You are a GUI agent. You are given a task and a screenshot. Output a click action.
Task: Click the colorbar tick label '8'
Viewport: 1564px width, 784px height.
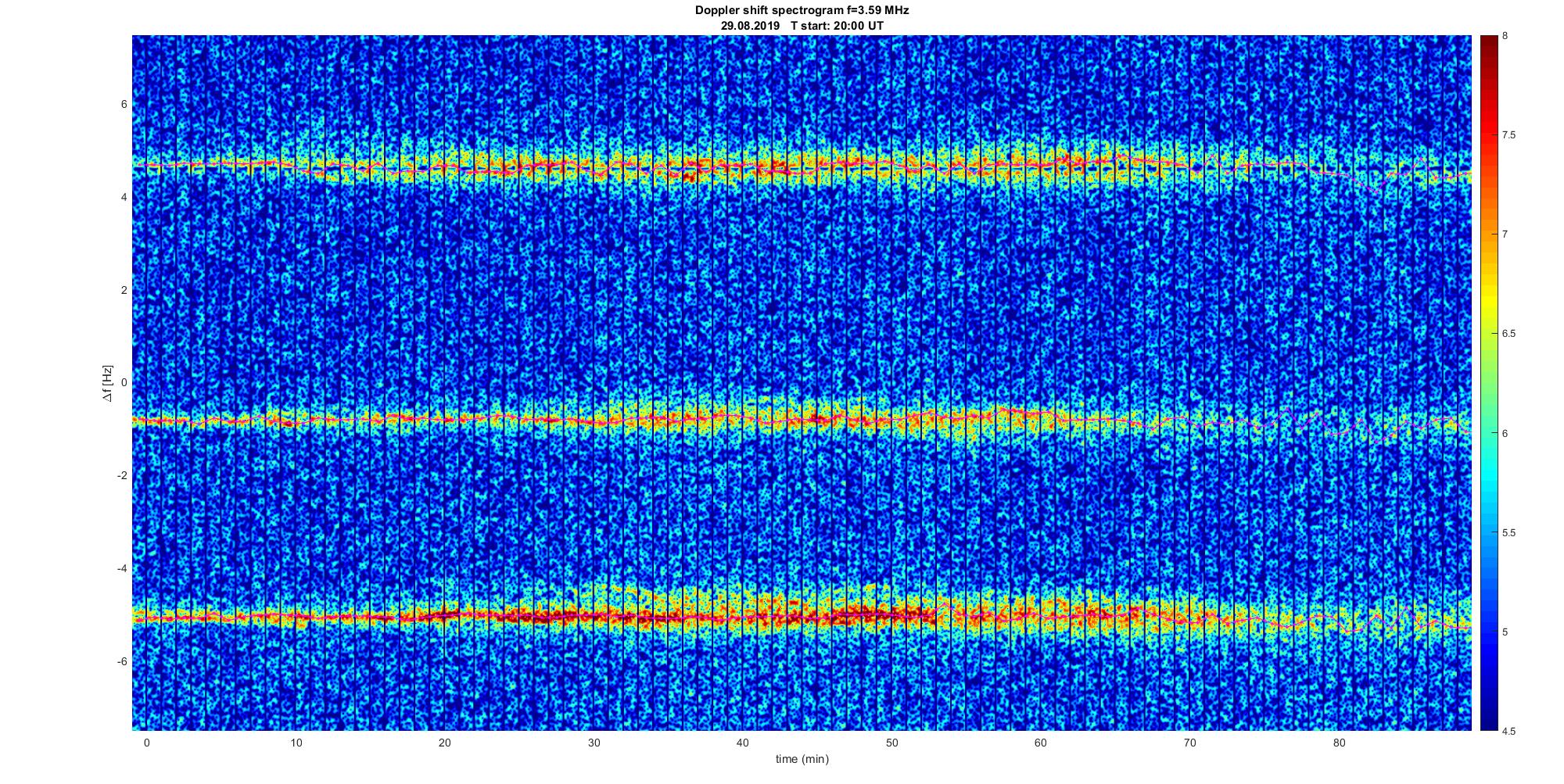(x=1505, y=36)
